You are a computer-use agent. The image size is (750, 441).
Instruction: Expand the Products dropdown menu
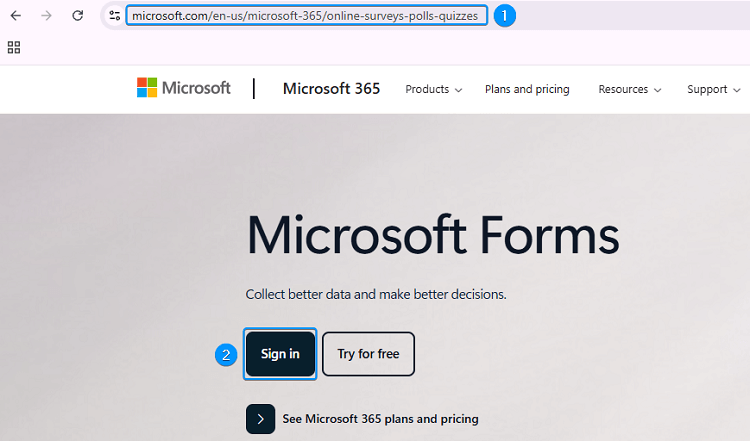[433, 89]
